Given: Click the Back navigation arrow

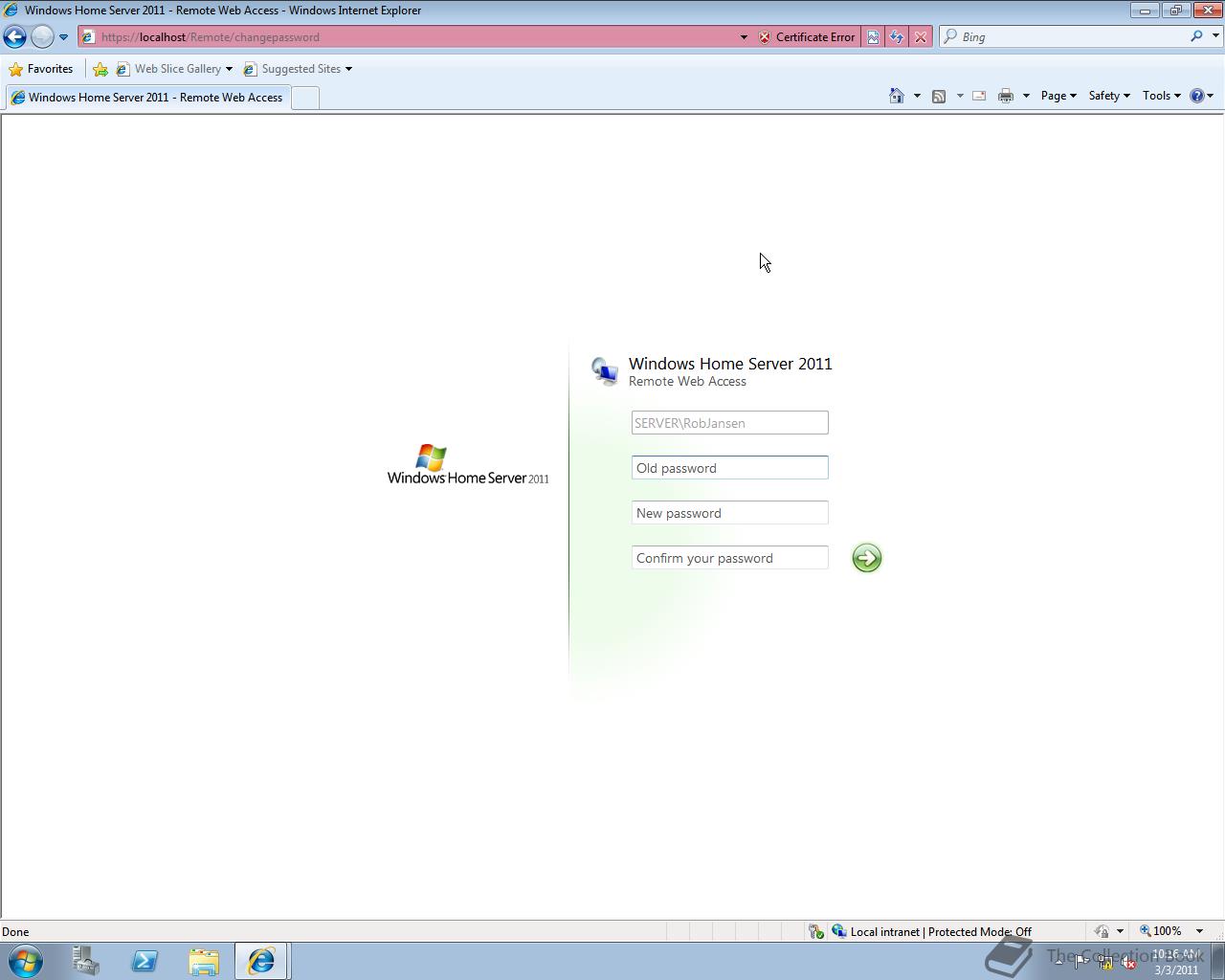Looking at the screenshot, I should [x=15, y=36].
